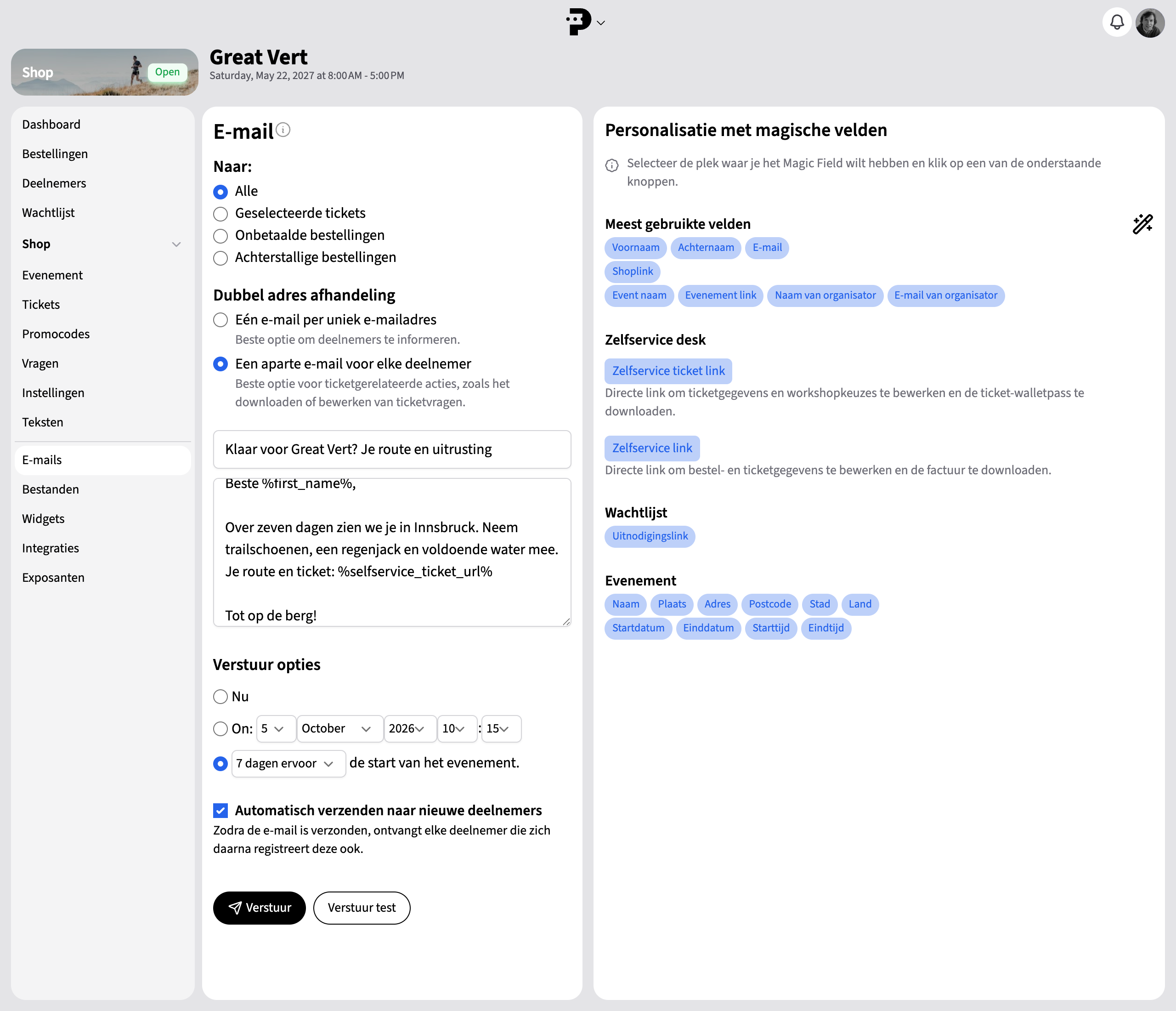1176x1011 pixels.
Task: Click the magic wand icon
Action: click(1142, 224)
